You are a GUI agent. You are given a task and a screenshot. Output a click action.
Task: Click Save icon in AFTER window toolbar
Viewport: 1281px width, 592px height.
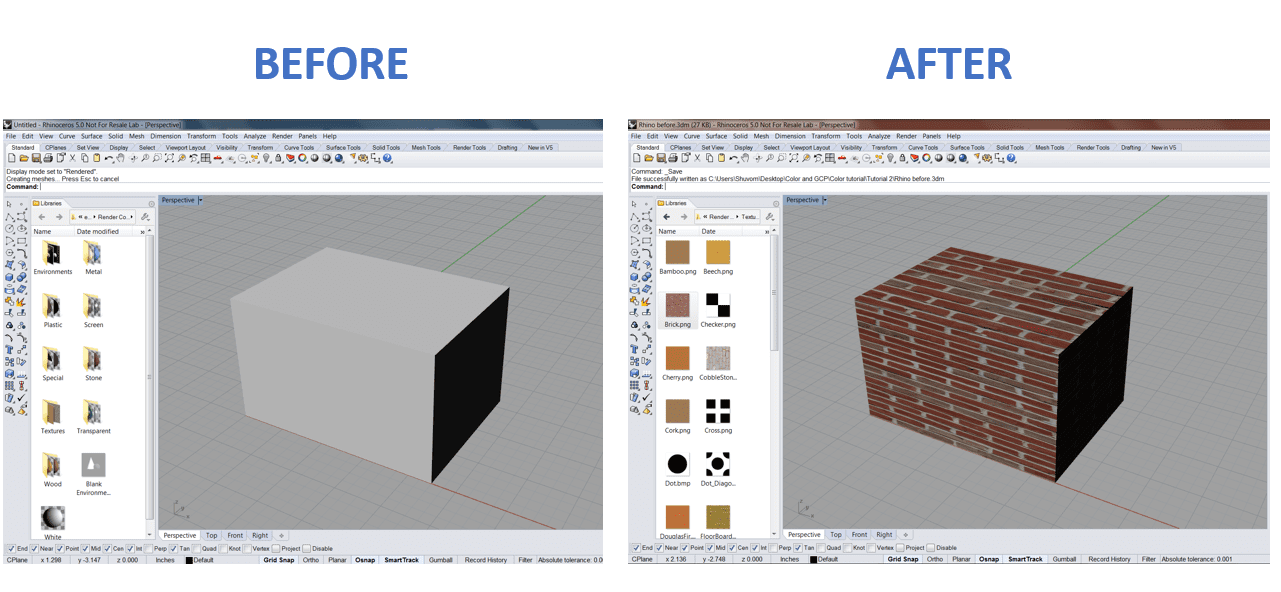point(661,158)
